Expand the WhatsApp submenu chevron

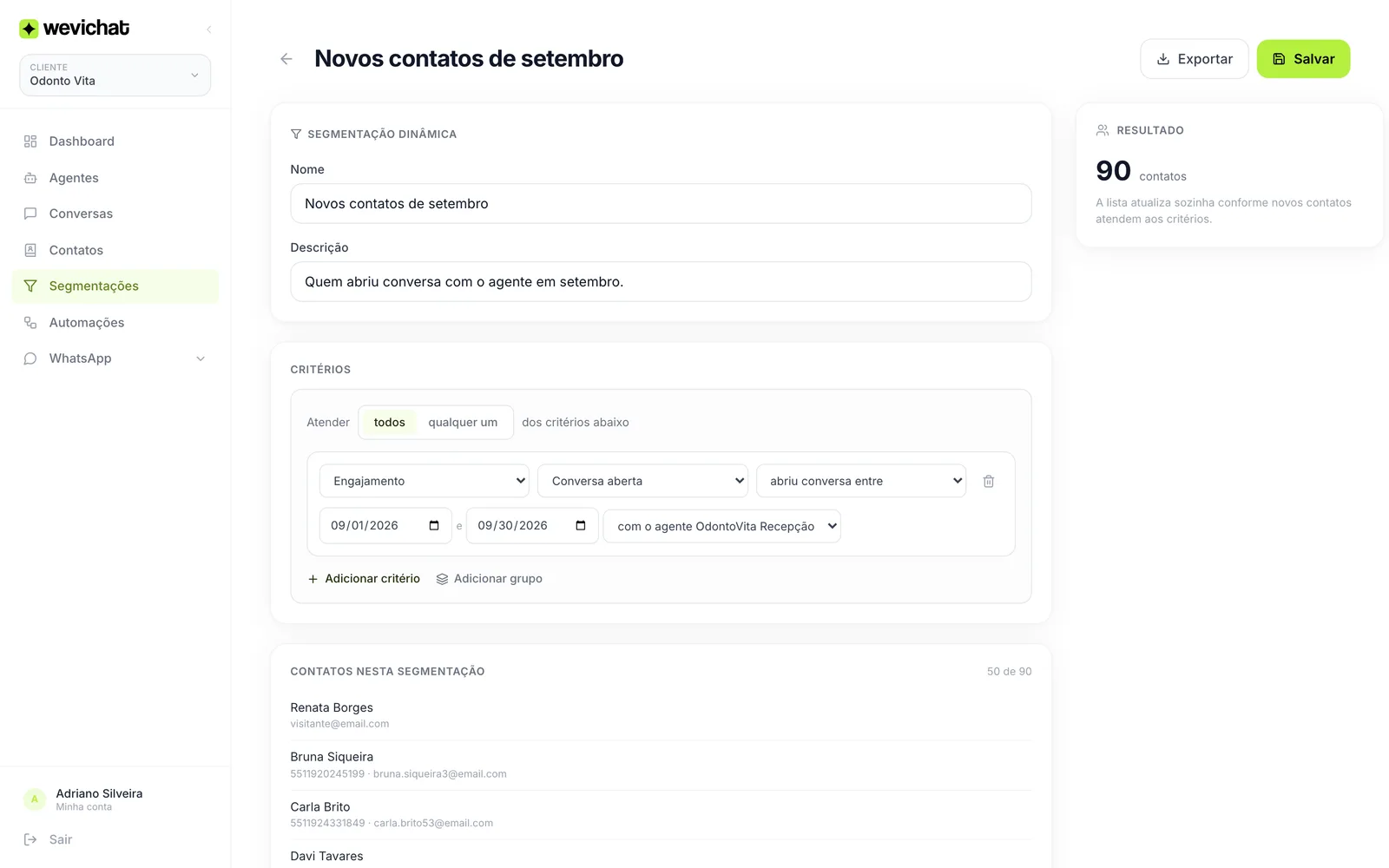click(x=201, y=358)
